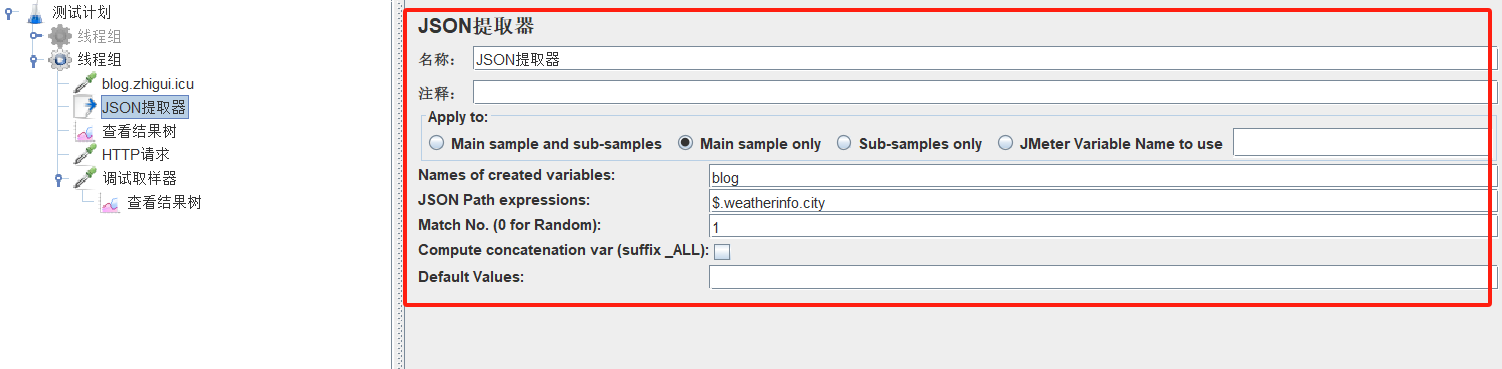Collapse the 调试取样器 tree node
The height and width of the screenshot is (369, 1502).
(x=59, y=180)
